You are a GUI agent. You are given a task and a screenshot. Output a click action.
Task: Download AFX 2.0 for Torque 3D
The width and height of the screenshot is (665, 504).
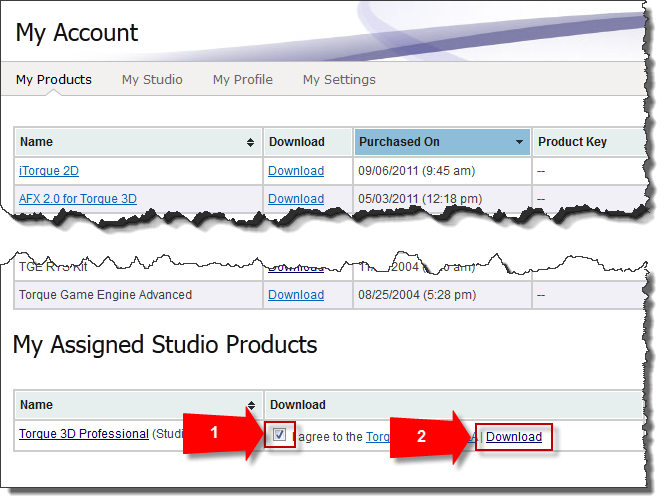[x=296, y=199]
